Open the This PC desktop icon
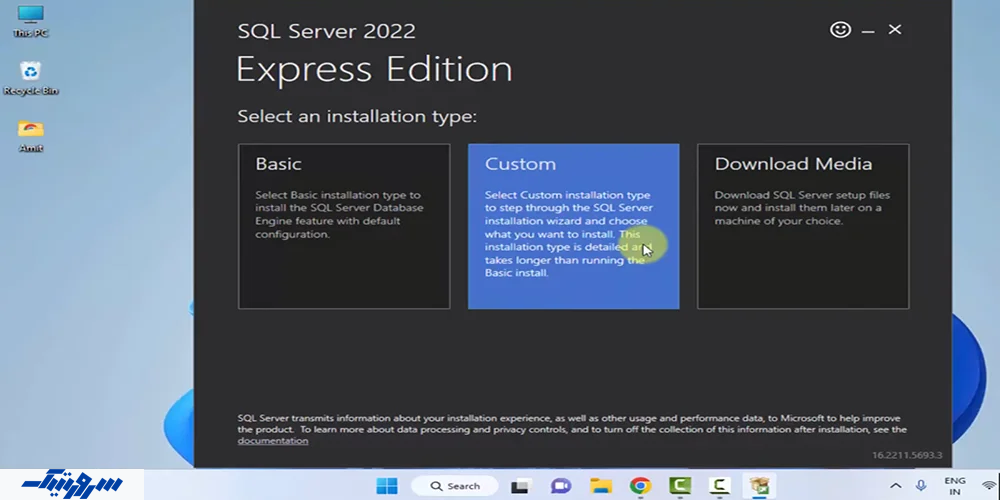 click(31, 21)
